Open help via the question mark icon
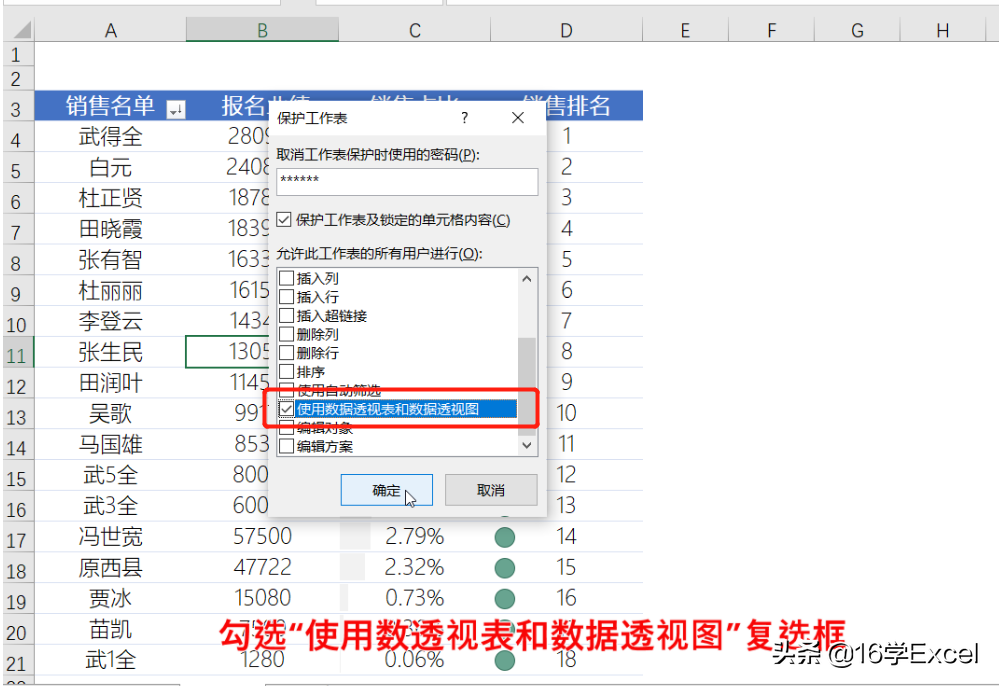This screenshot has width=999, height=686. [464, 118]
